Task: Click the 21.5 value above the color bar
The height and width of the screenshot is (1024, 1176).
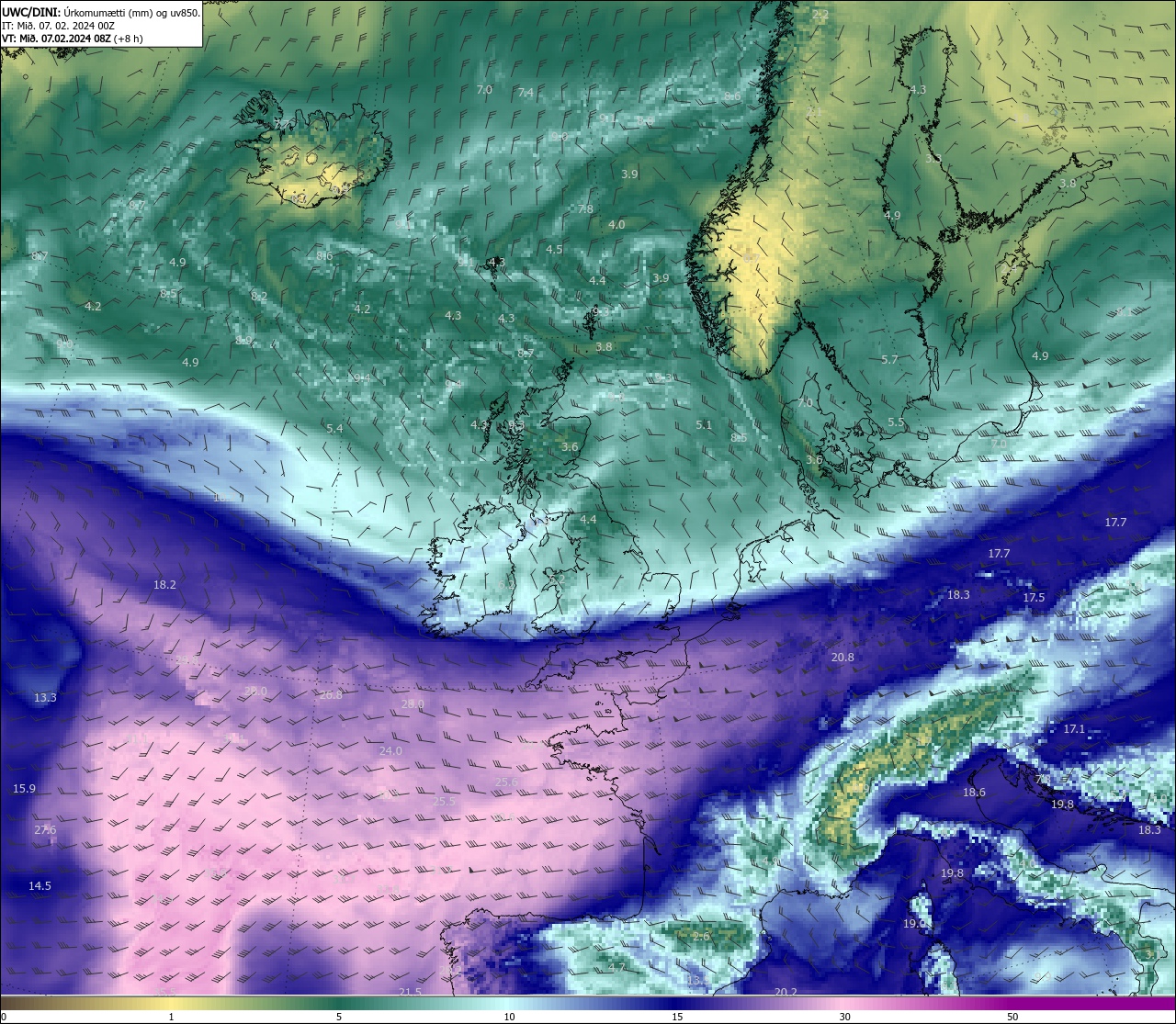Action: click(410, 992)
